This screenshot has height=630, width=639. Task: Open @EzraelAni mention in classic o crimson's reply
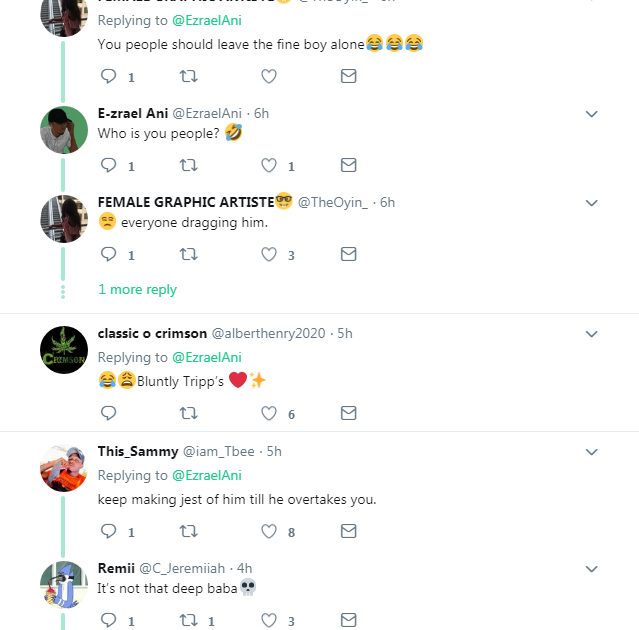(x=207, y=357)
